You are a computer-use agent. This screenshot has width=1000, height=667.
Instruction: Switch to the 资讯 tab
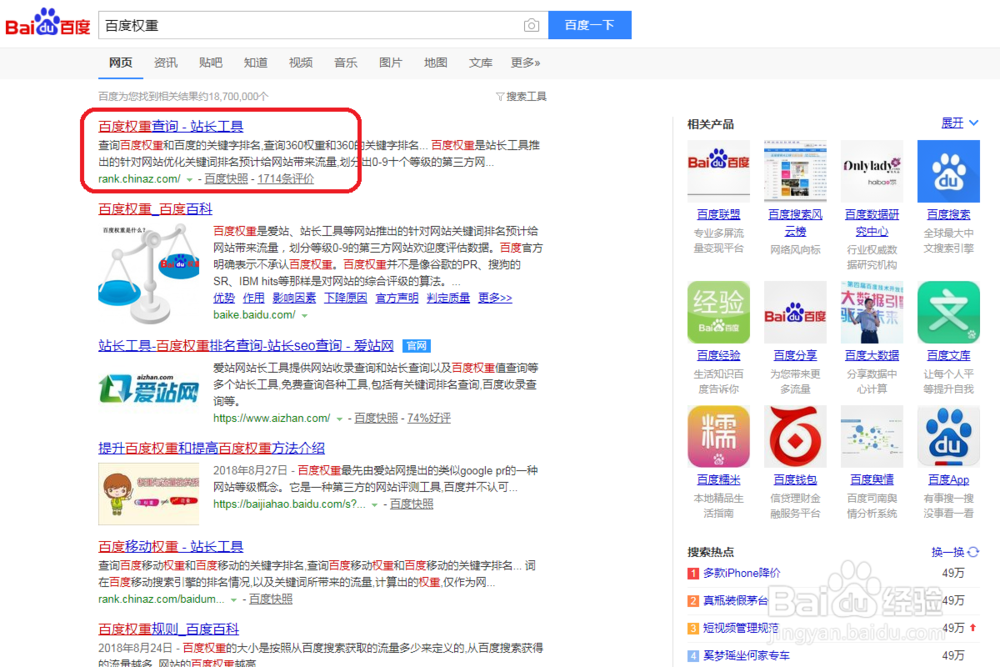tap(166, 62)
